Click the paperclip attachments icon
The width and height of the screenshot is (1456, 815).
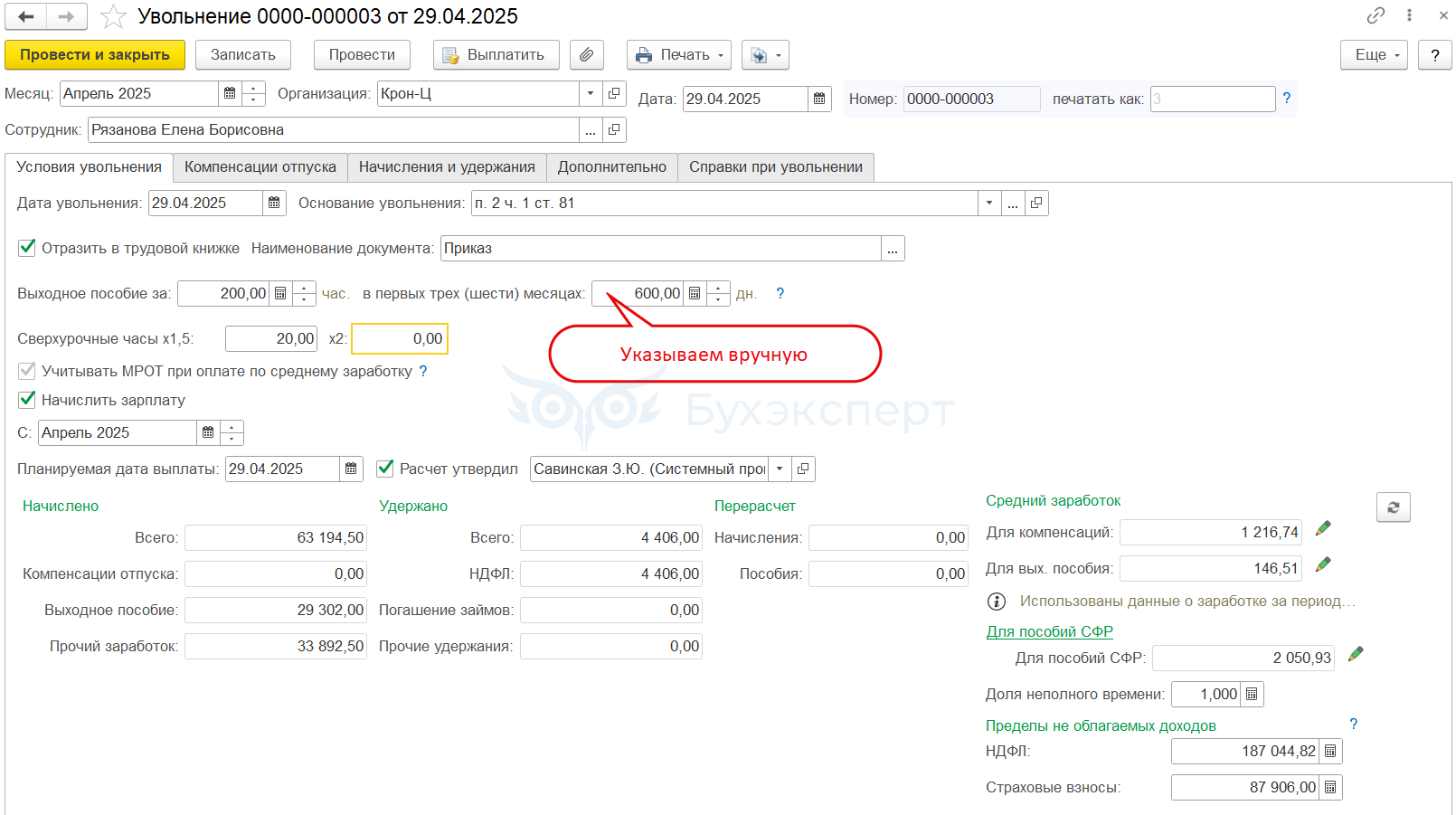[586, 55]
